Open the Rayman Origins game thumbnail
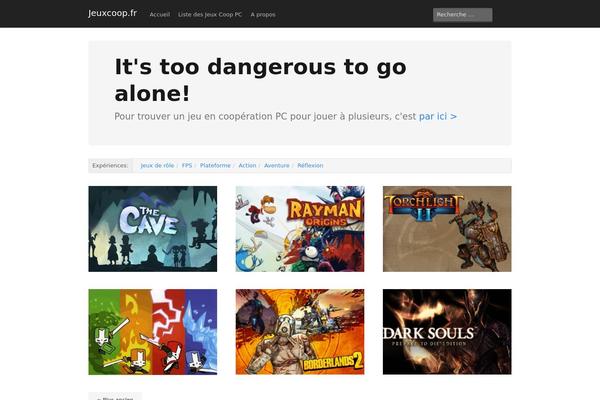The width and height of the screenshot is (600, 400). [300, 229]
